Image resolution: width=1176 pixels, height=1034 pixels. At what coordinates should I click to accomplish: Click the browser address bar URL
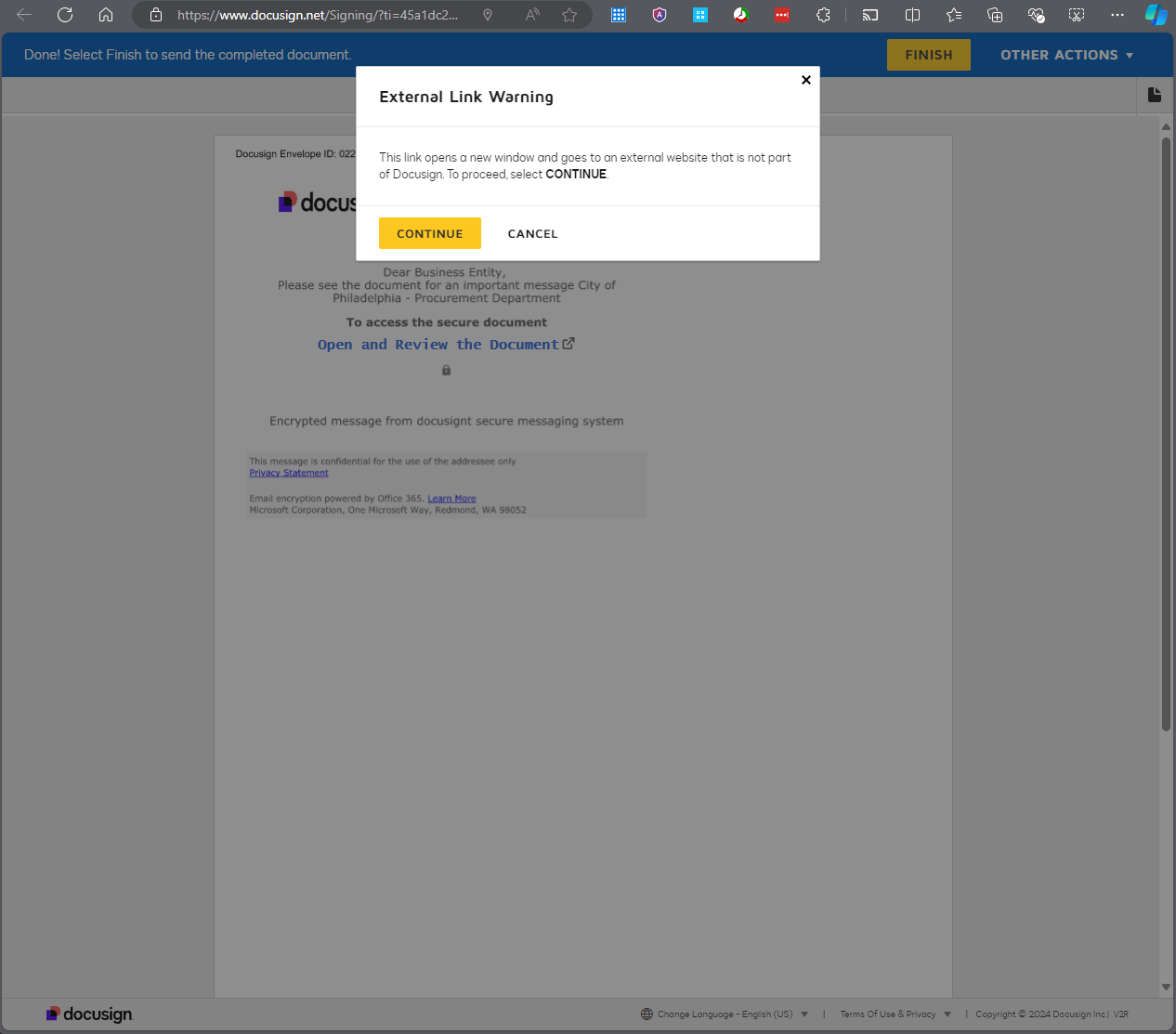(x=318, y=15)
